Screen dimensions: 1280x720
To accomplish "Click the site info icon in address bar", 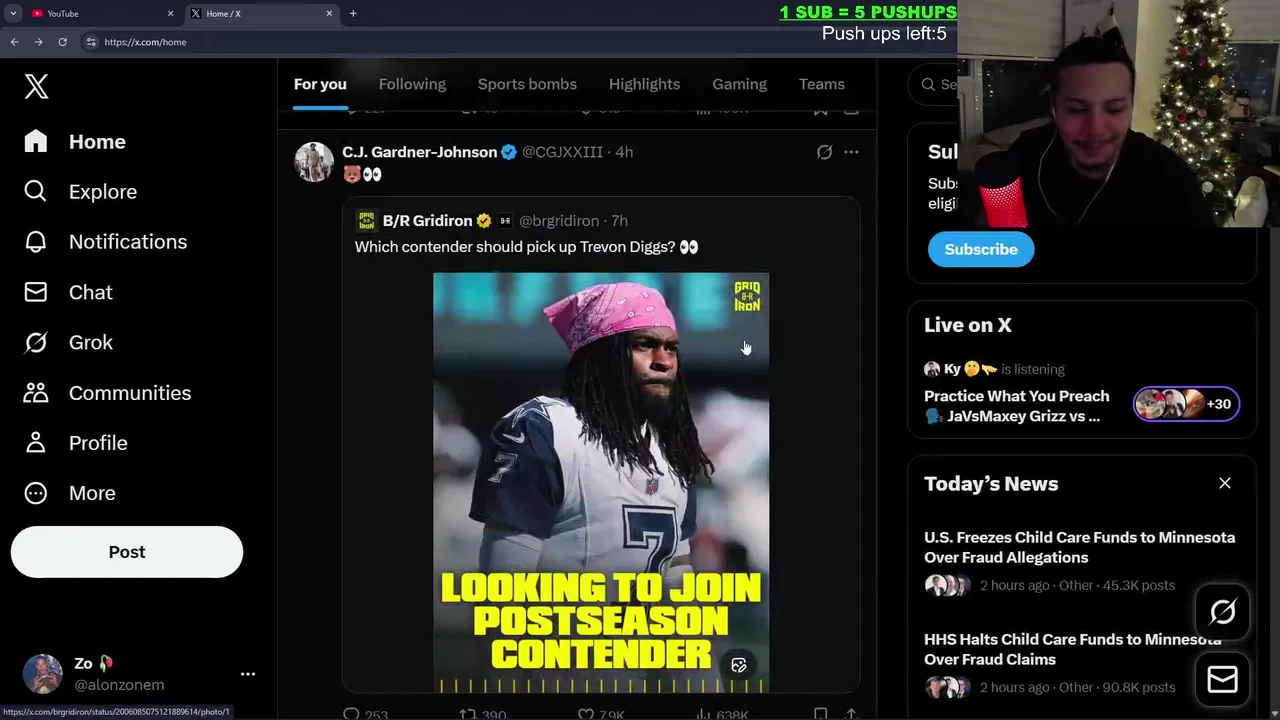I will coord(90,42).
